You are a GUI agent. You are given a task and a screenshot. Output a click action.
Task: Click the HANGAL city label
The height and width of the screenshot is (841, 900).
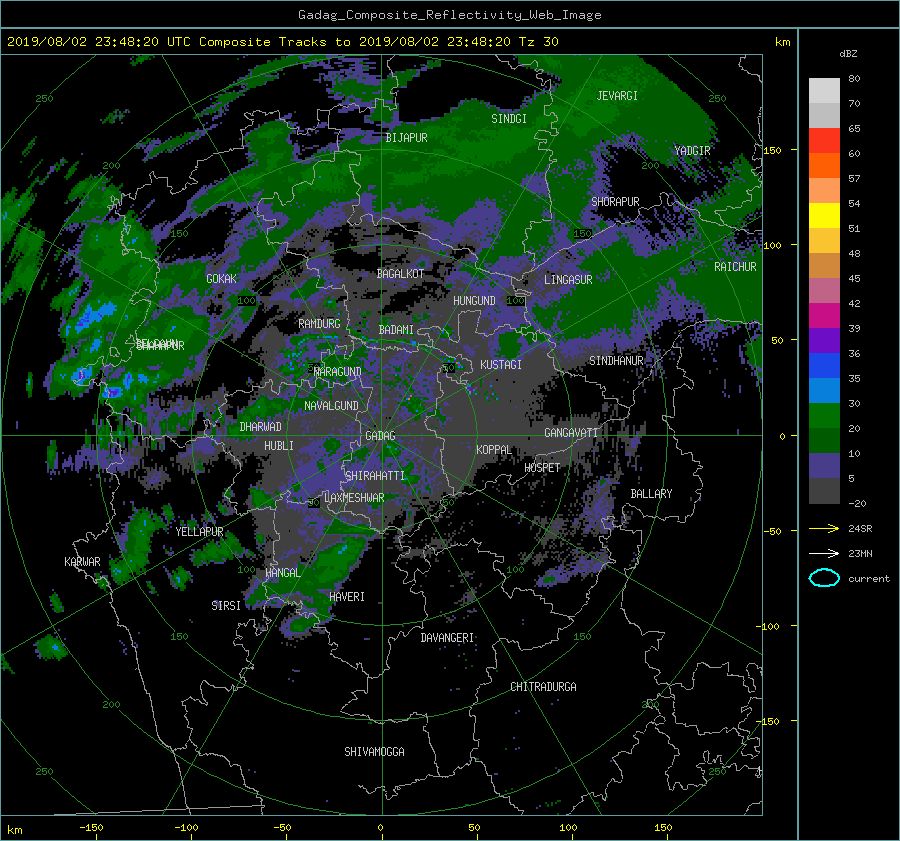click(x=282, y=573)
